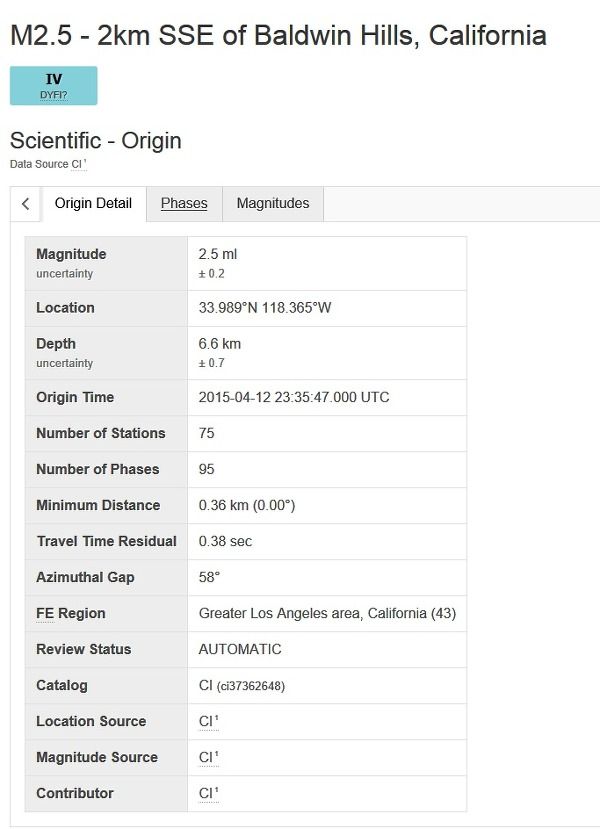Click the Location Source CI reference
Viewport: 600px width, 829px height.
[208, 721]
